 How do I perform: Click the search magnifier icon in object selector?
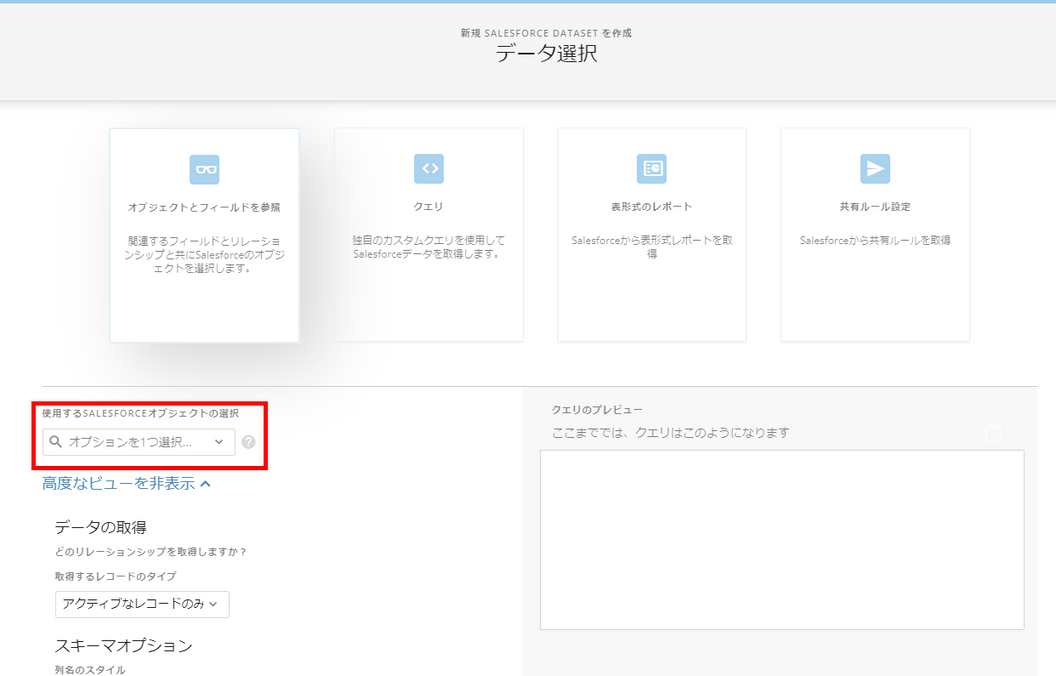click(x=56, y=442)
